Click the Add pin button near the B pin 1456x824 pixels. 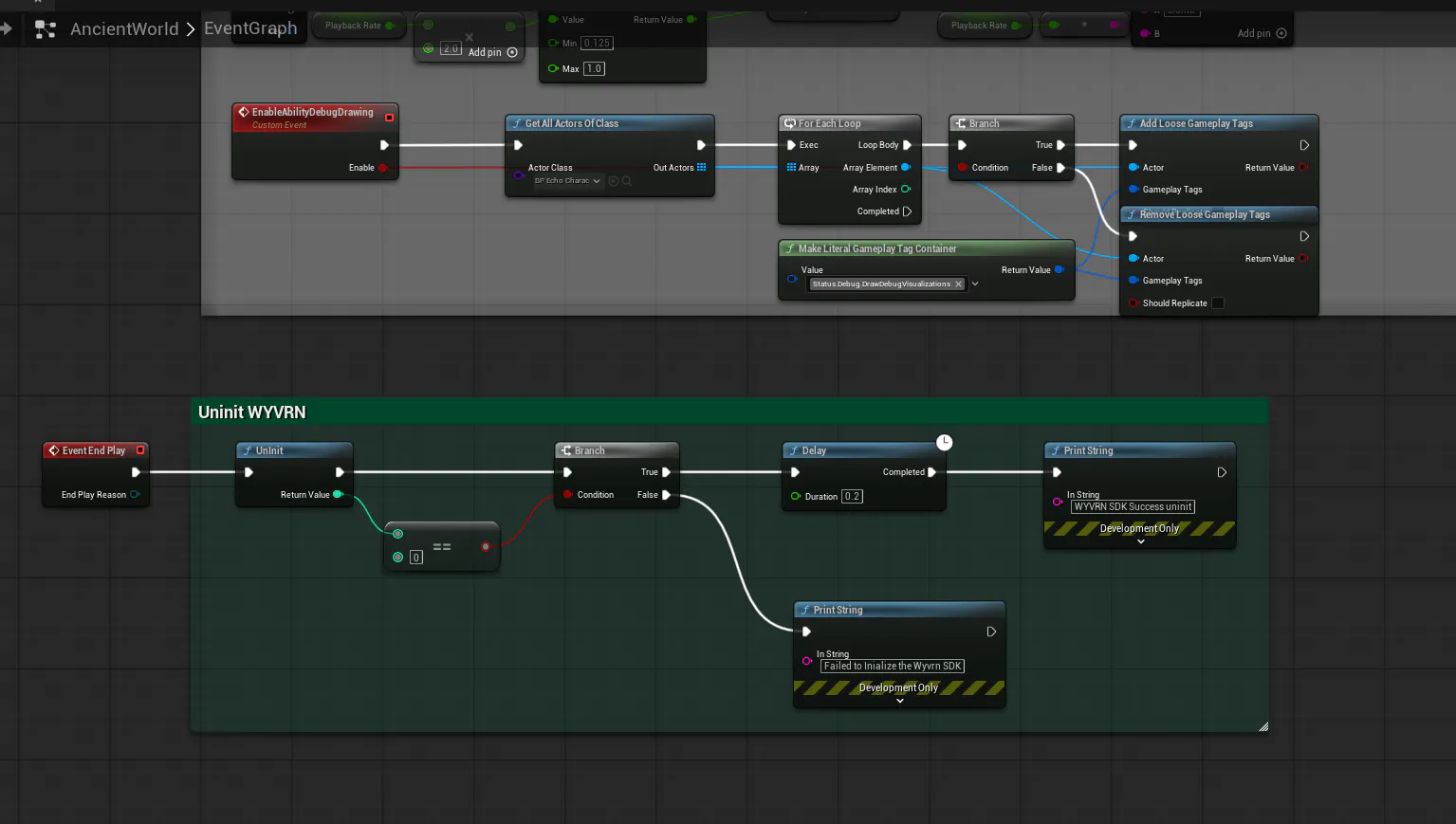[1262, 33]
